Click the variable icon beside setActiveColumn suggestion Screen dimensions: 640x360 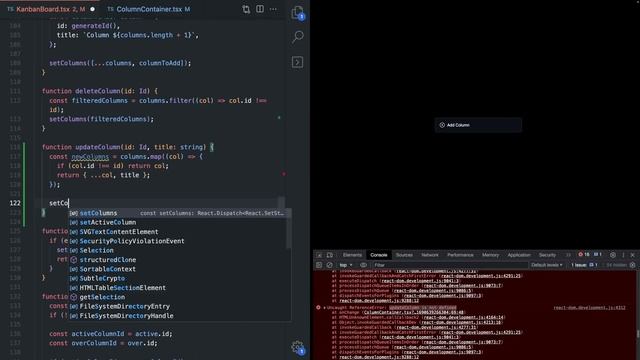coord(73,222)
